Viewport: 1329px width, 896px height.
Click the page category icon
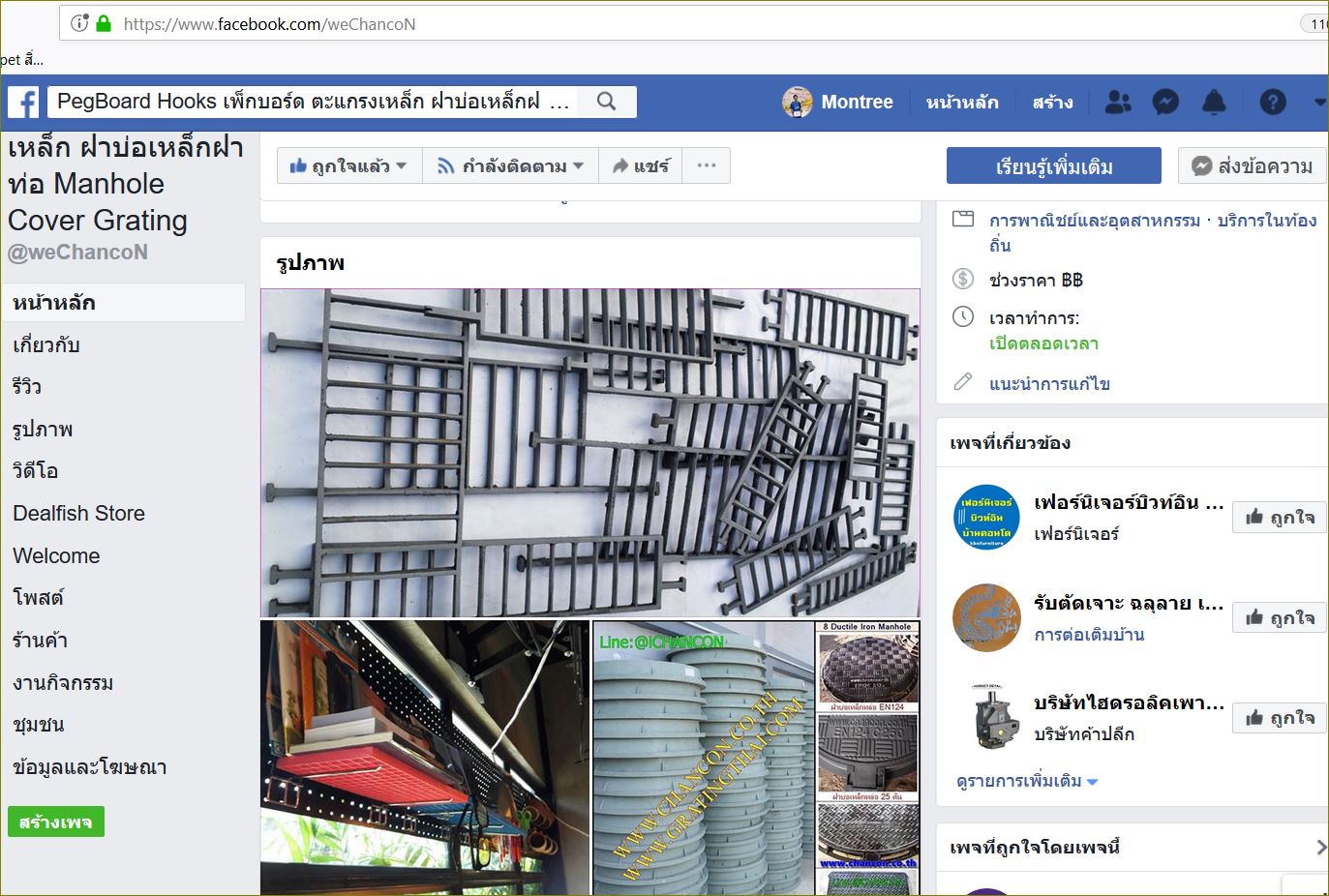pyautogui.click(x=963, y=219)
